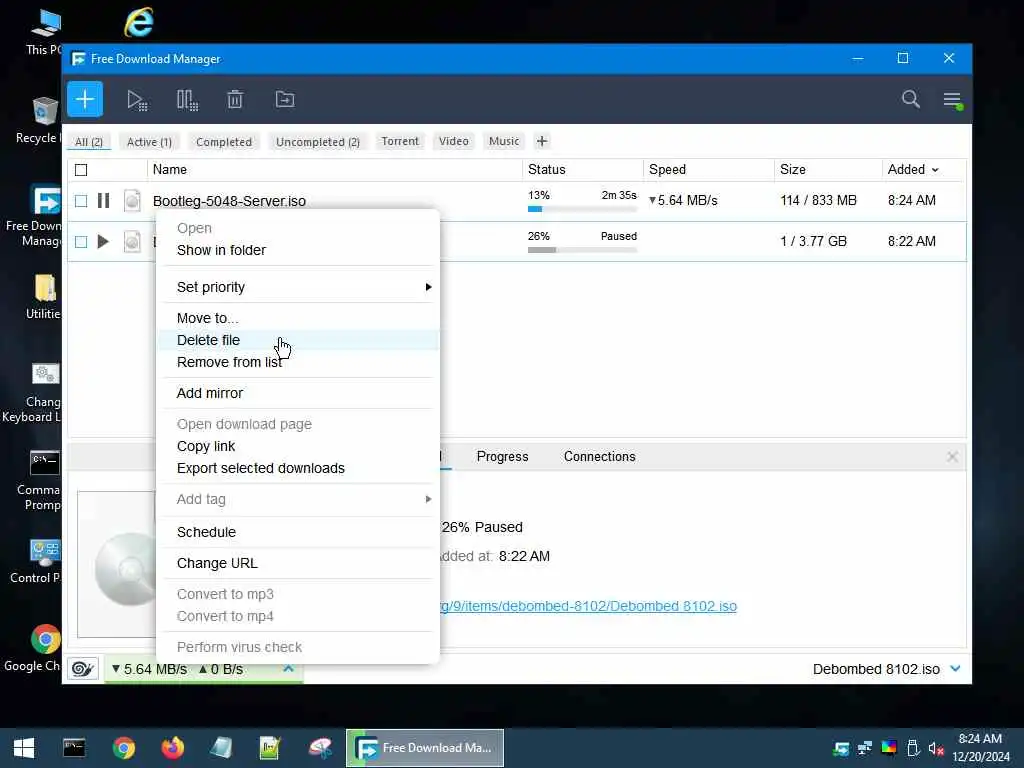
Task: Select Show in folder menu entry
Action: (x=298, y=250)
